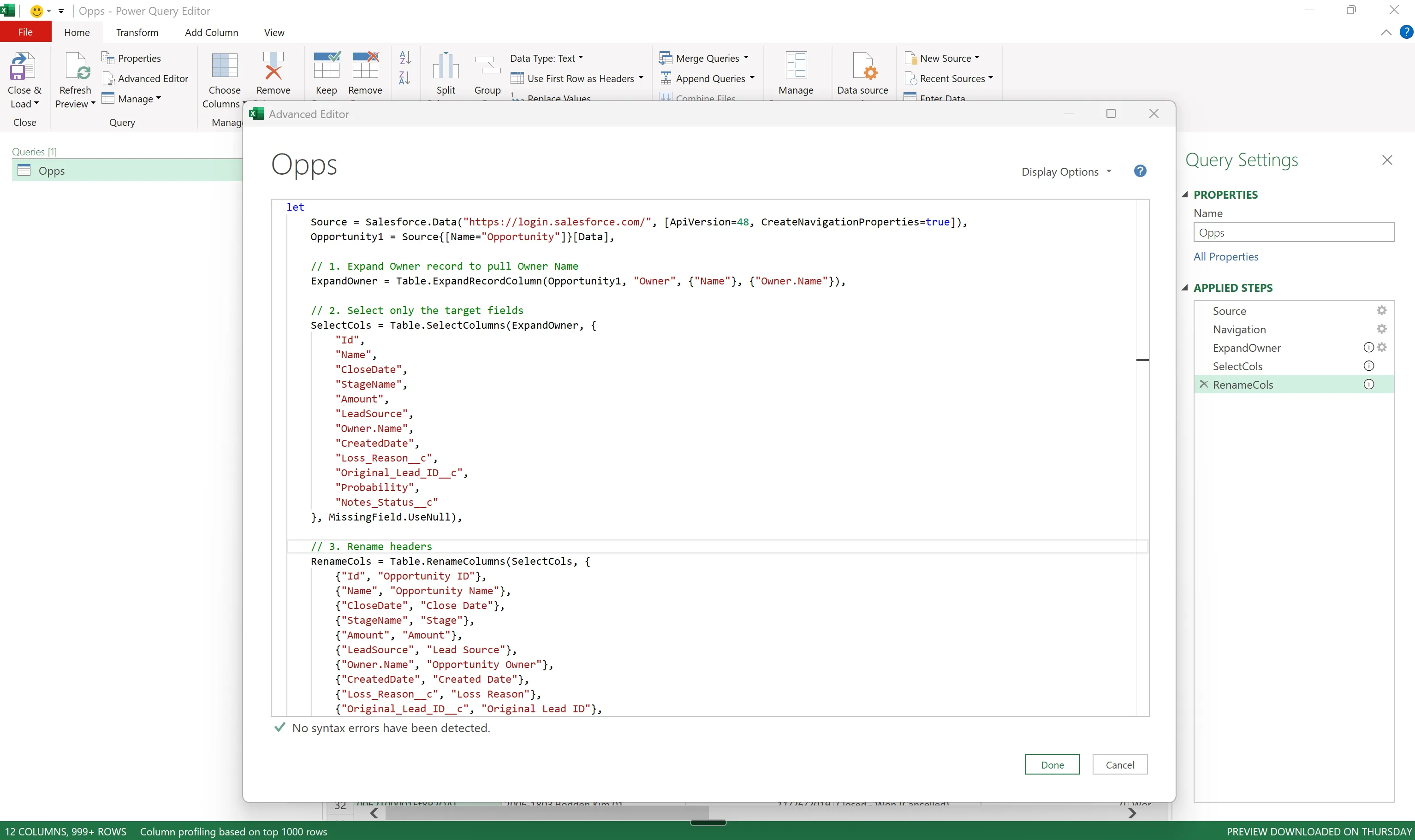Image resolution: width=1415 pixels, height=840 pixels.
Task: Switch to the View tab
Action: pos(274,32)
